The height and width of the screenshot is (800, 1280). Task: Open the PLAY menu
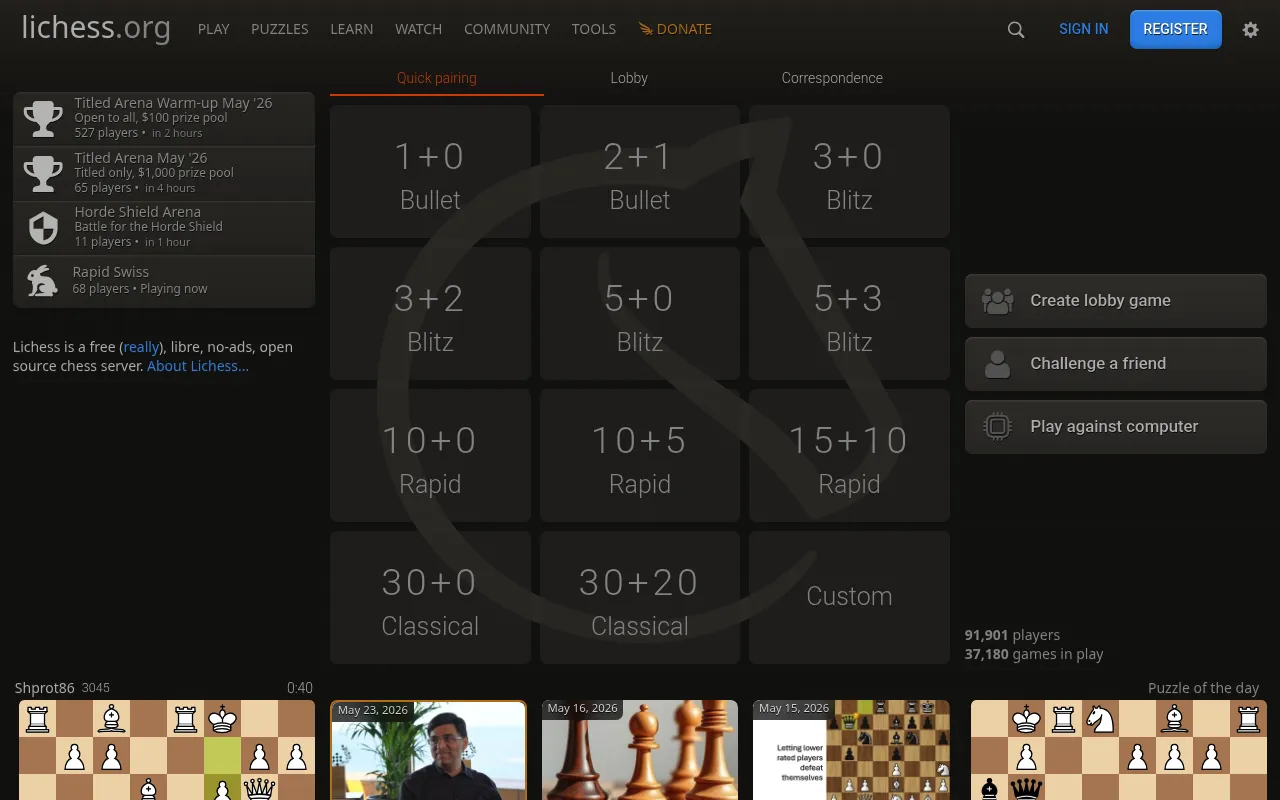tap(214, 29)
